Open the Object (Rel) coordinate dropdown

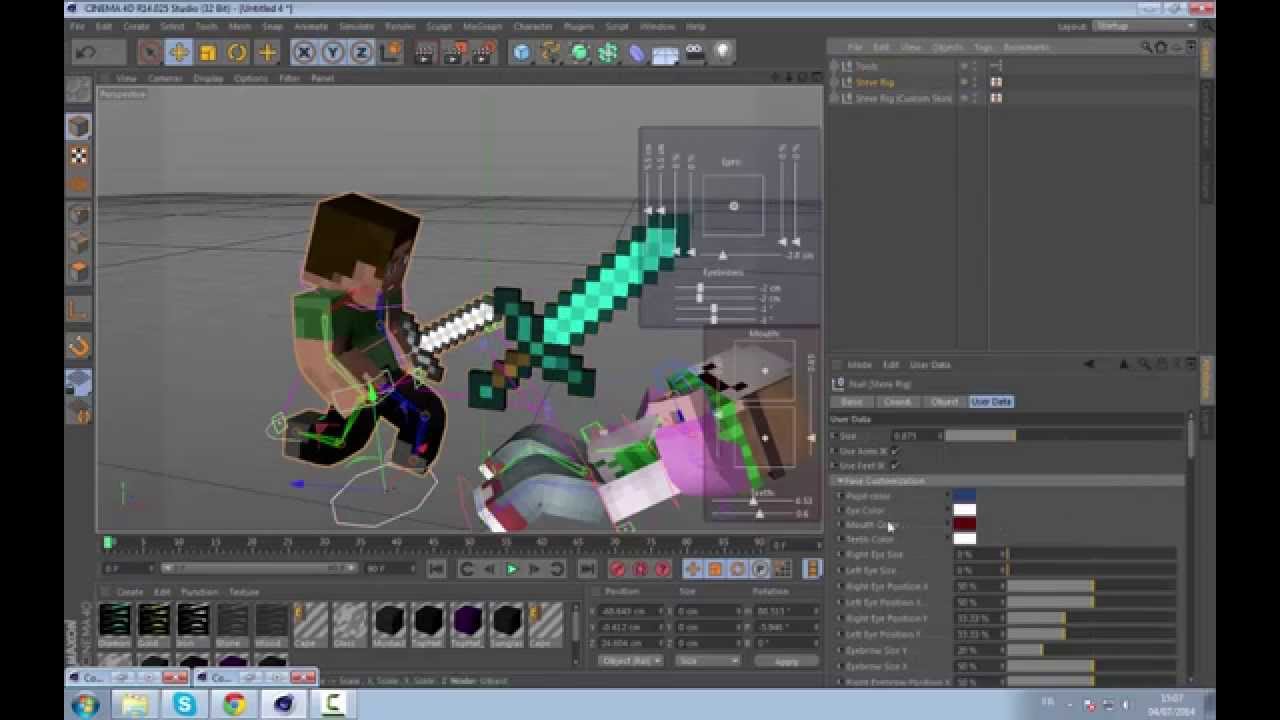point(630,661)
